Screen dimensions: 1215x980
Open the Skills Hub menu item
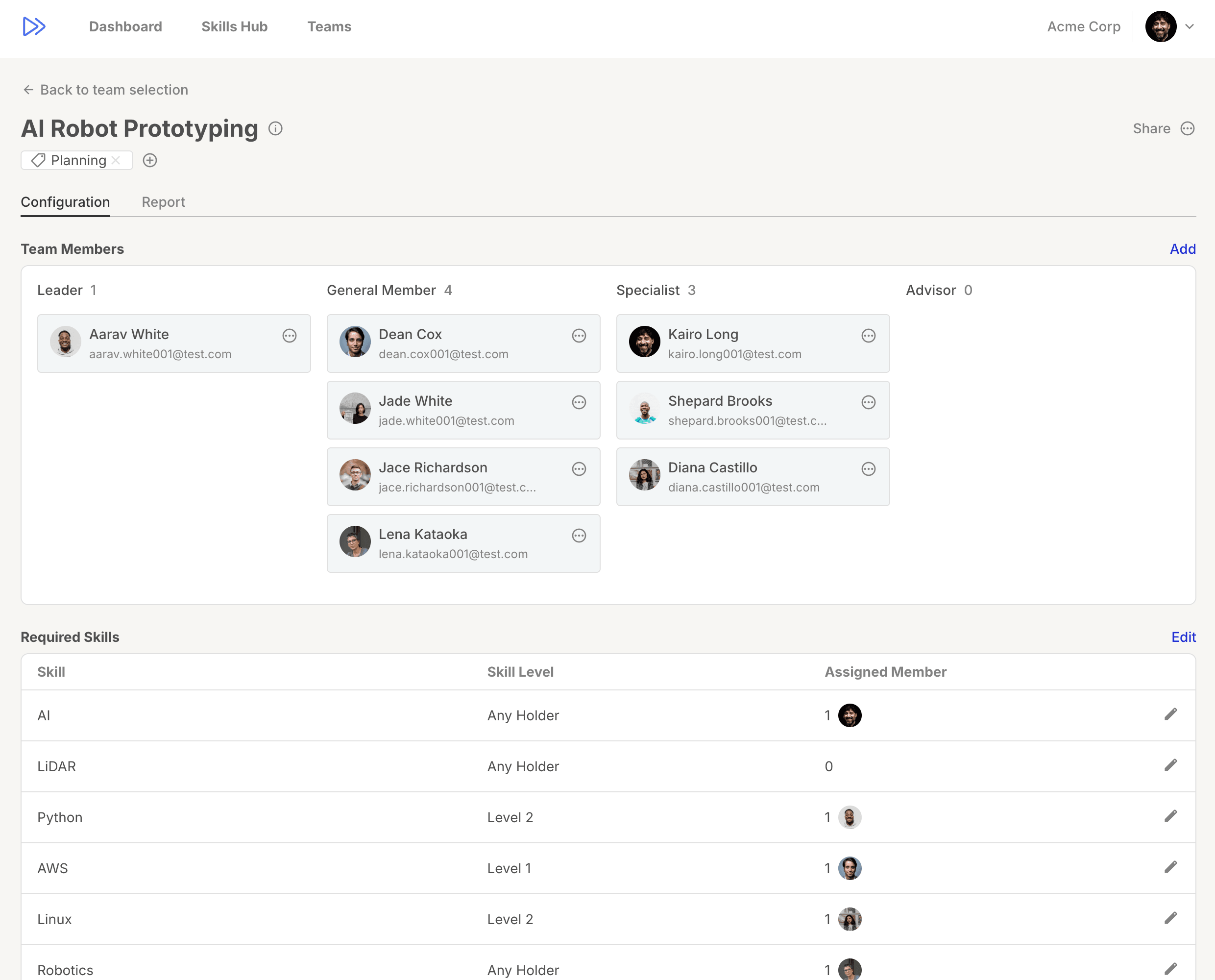tap(234, 26)
